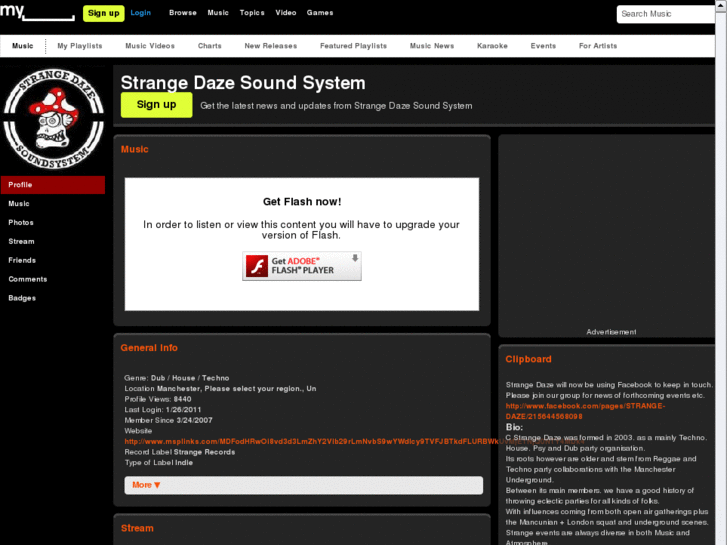This screenshot has width=727, height=545.
Task: Go to Video section
Action: tap(286, 13)
